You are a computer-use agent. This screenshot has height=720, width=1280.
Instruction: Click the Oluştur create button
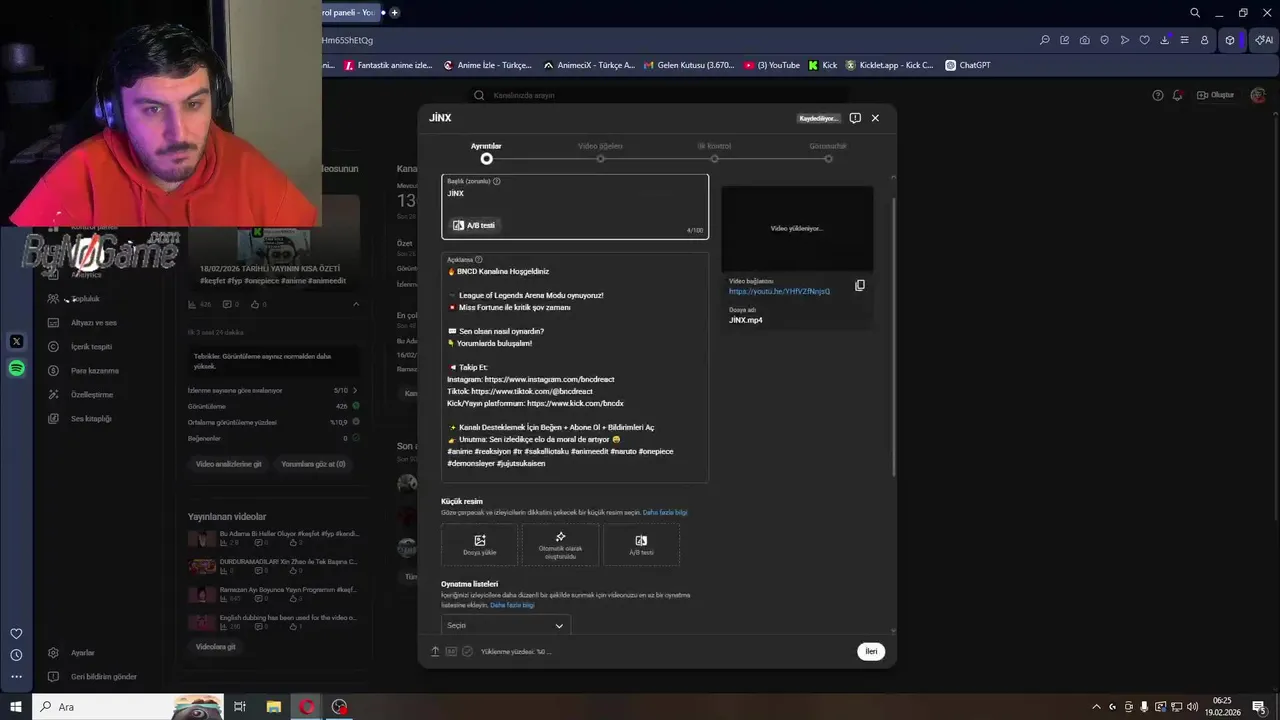[1216, 95]
